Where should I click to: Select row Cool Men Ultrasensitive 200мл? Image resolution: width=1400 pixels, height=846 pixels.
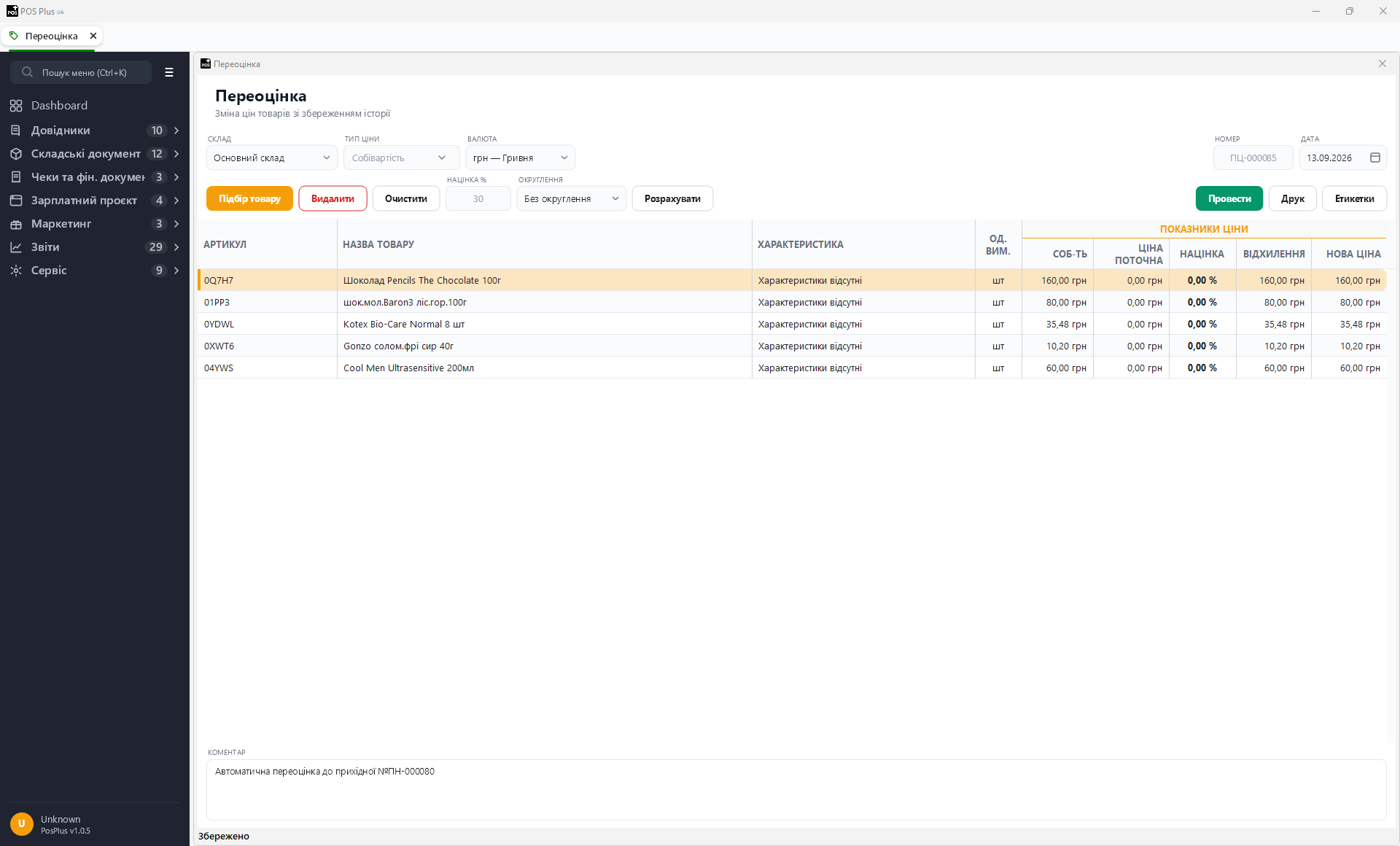tap(792, 368)
